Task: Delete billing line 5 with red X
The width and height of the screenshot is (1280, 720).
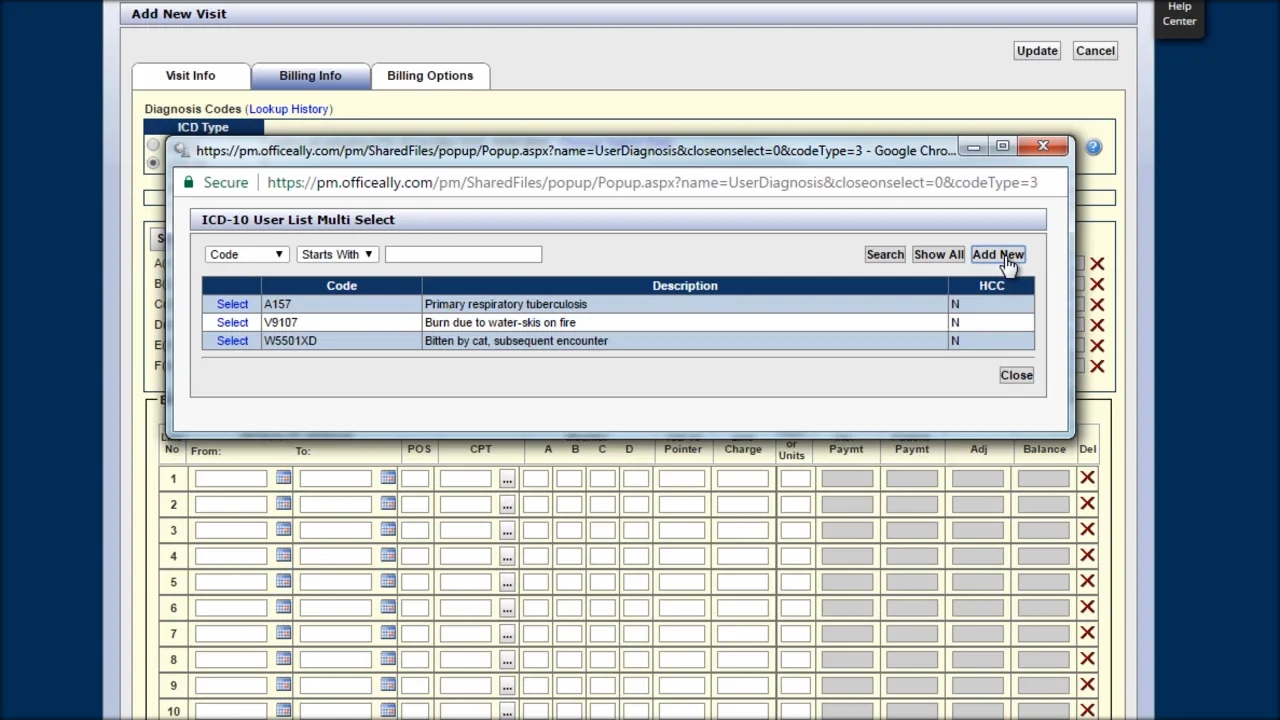Action: click(1087, 582)
